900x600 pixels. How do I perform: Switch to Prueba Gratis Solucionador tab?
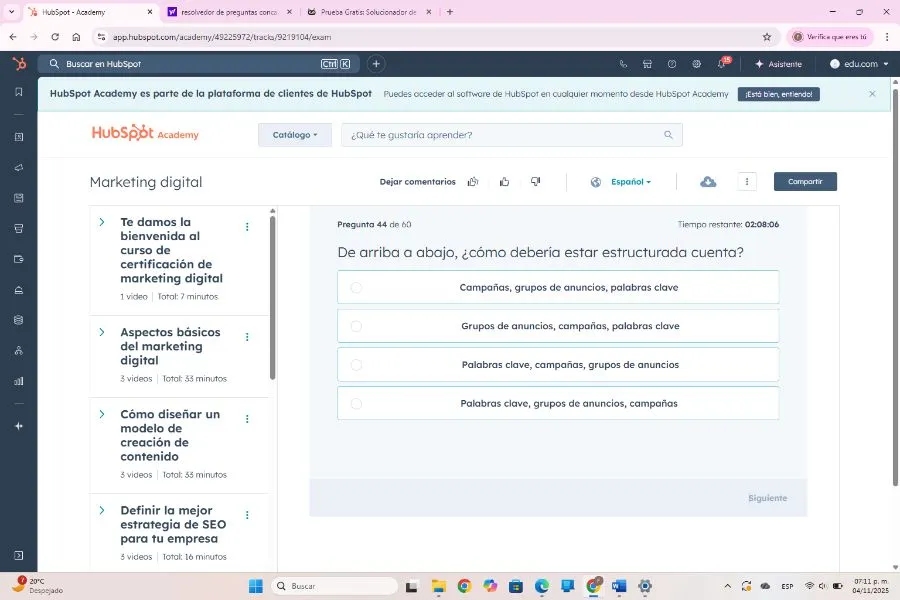369,11
